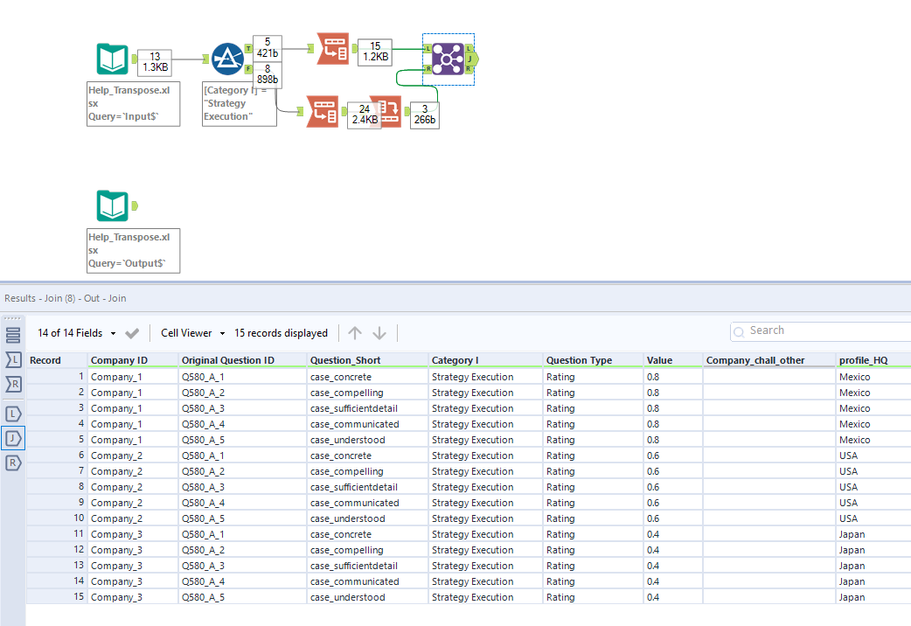Click Strategy Execution cell in record 13

pyautogui.click(x=486, y=566)
